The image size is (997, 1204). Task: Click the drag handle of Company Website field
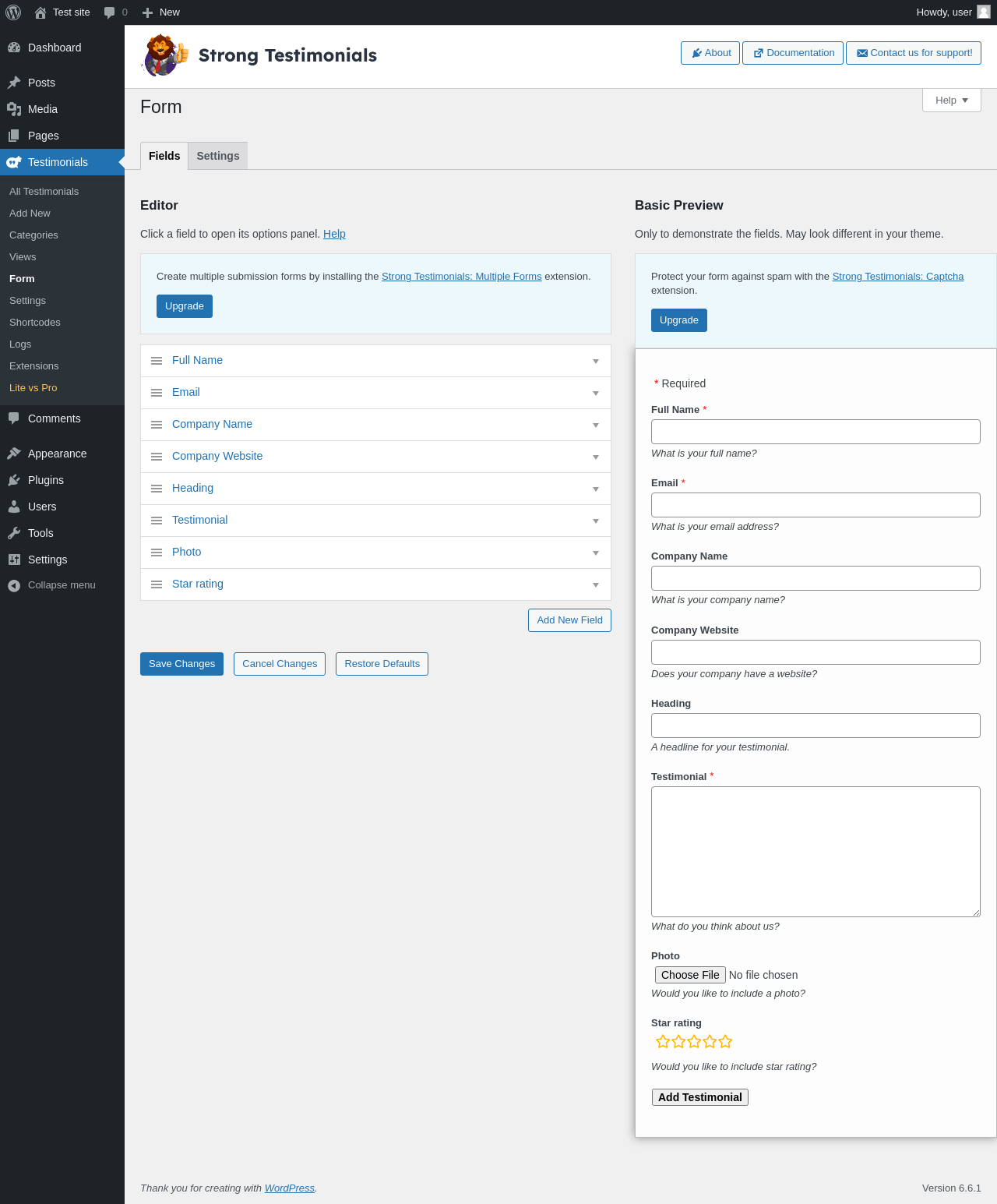[x=157, y=457]
